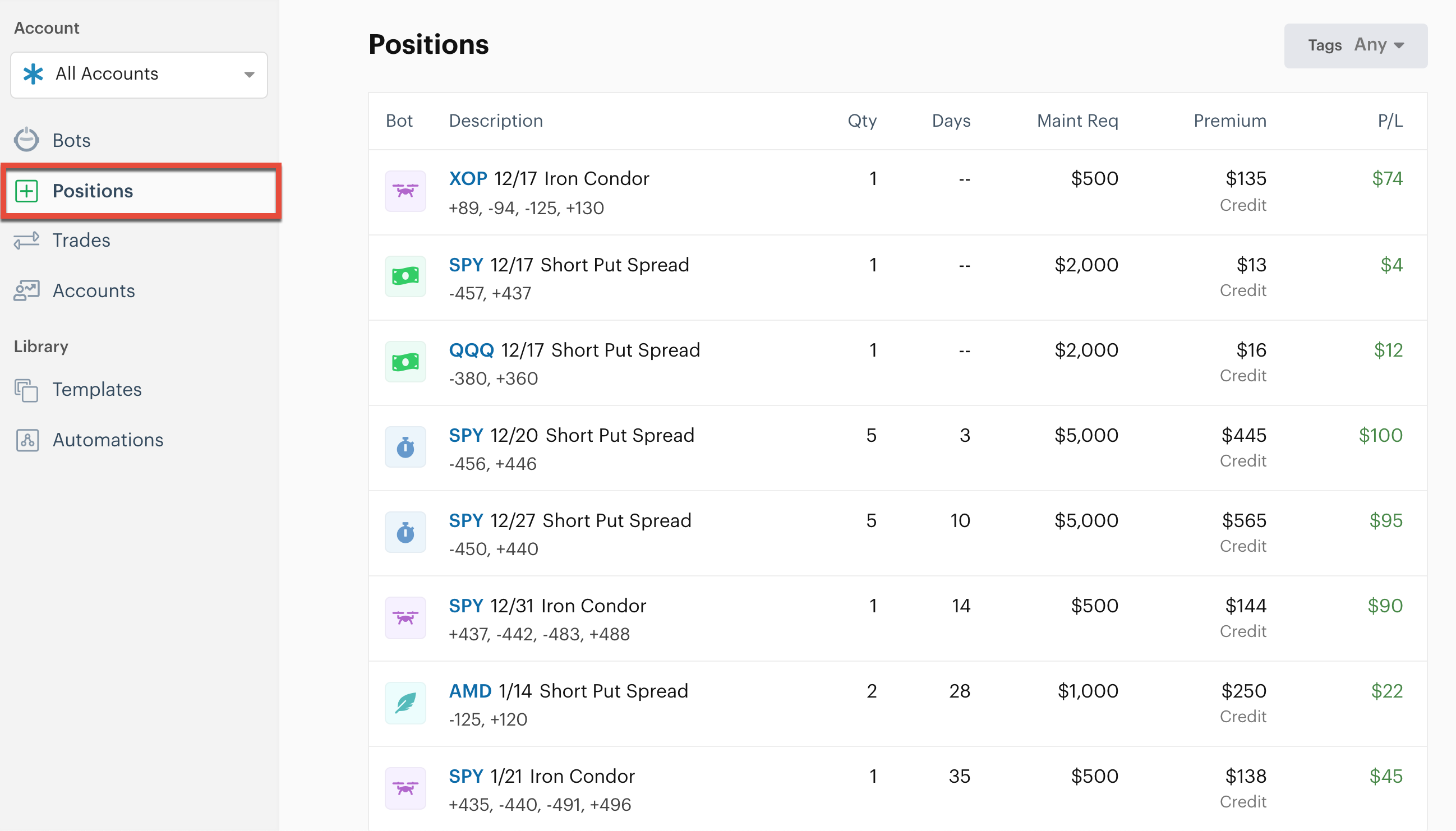Click SPY ticker in 12/17 Short Put Spread row

466,265
